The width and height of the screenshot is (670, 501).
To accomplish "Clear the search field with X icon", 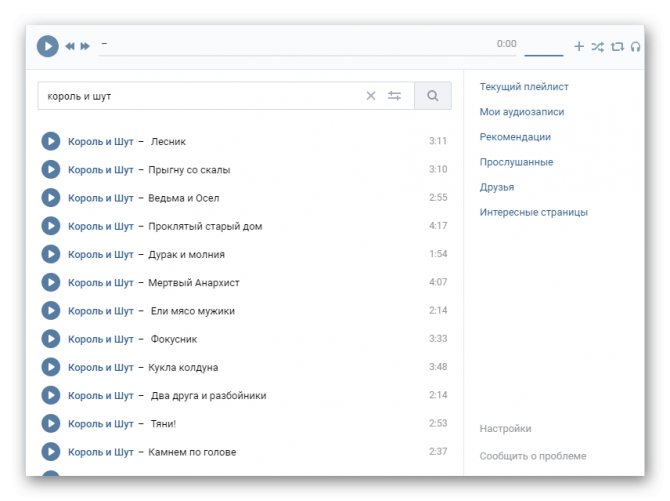I will pos(371,96).
